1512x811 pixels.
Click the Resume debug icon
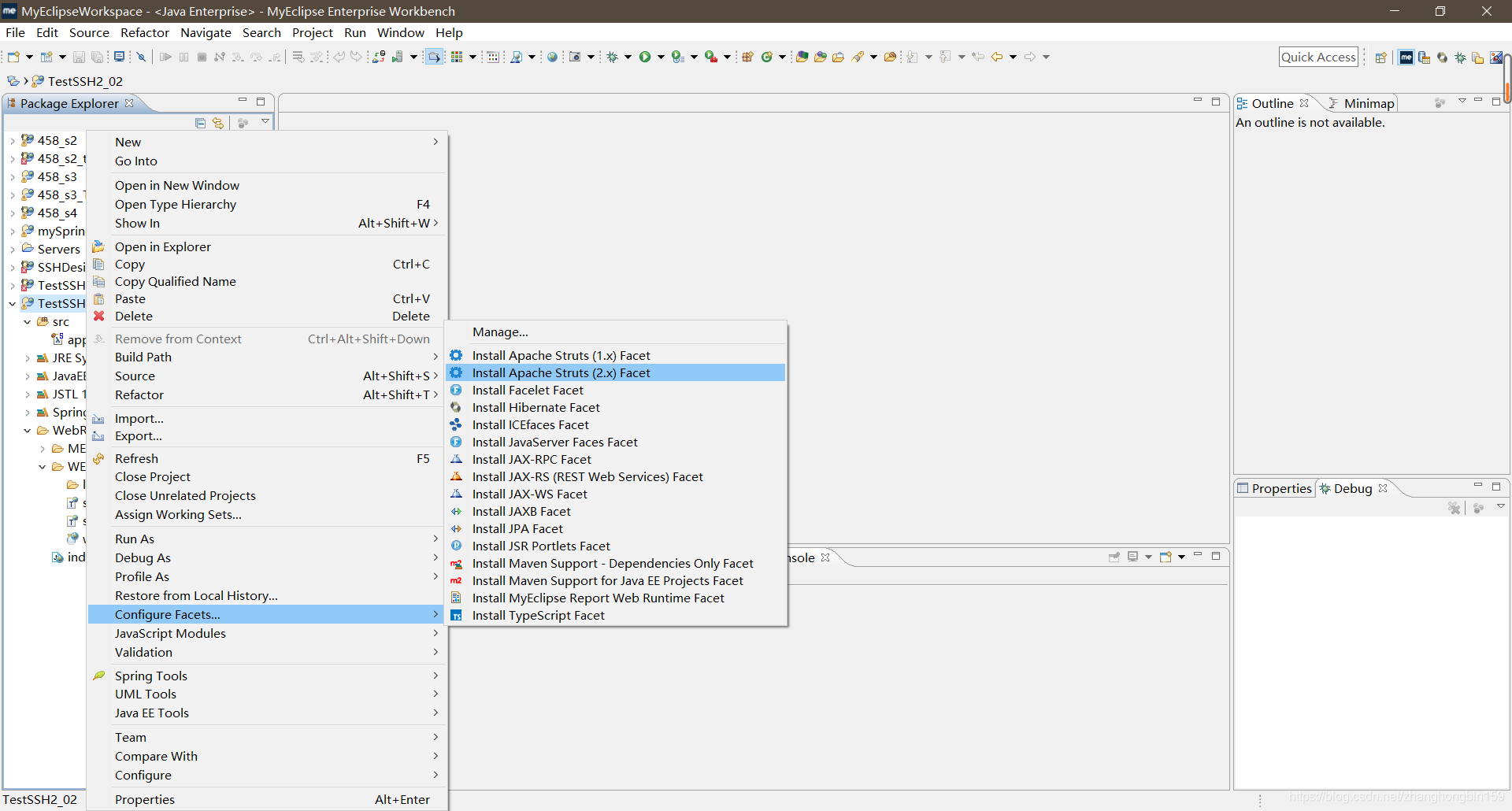(165, 57)
